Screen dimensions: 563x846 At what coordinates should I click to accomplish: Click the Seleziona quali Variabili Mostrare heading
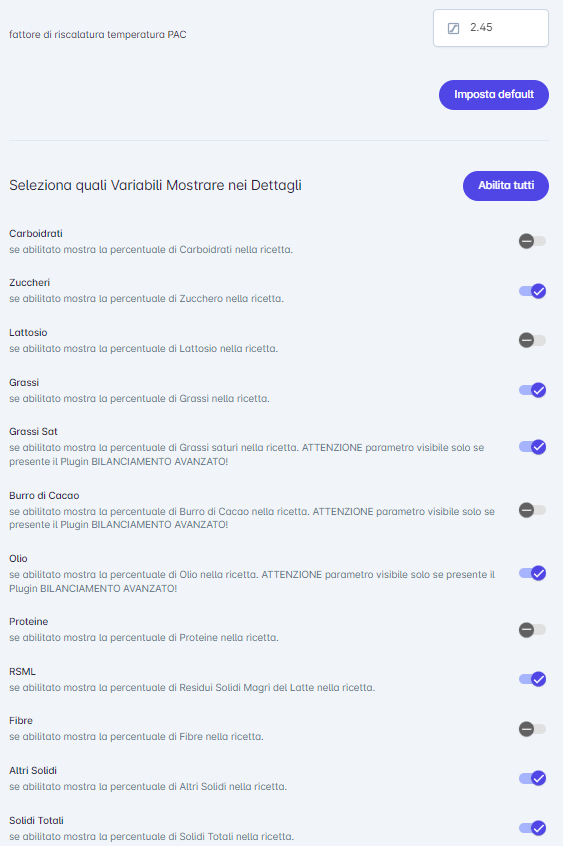tap(155, 186)
